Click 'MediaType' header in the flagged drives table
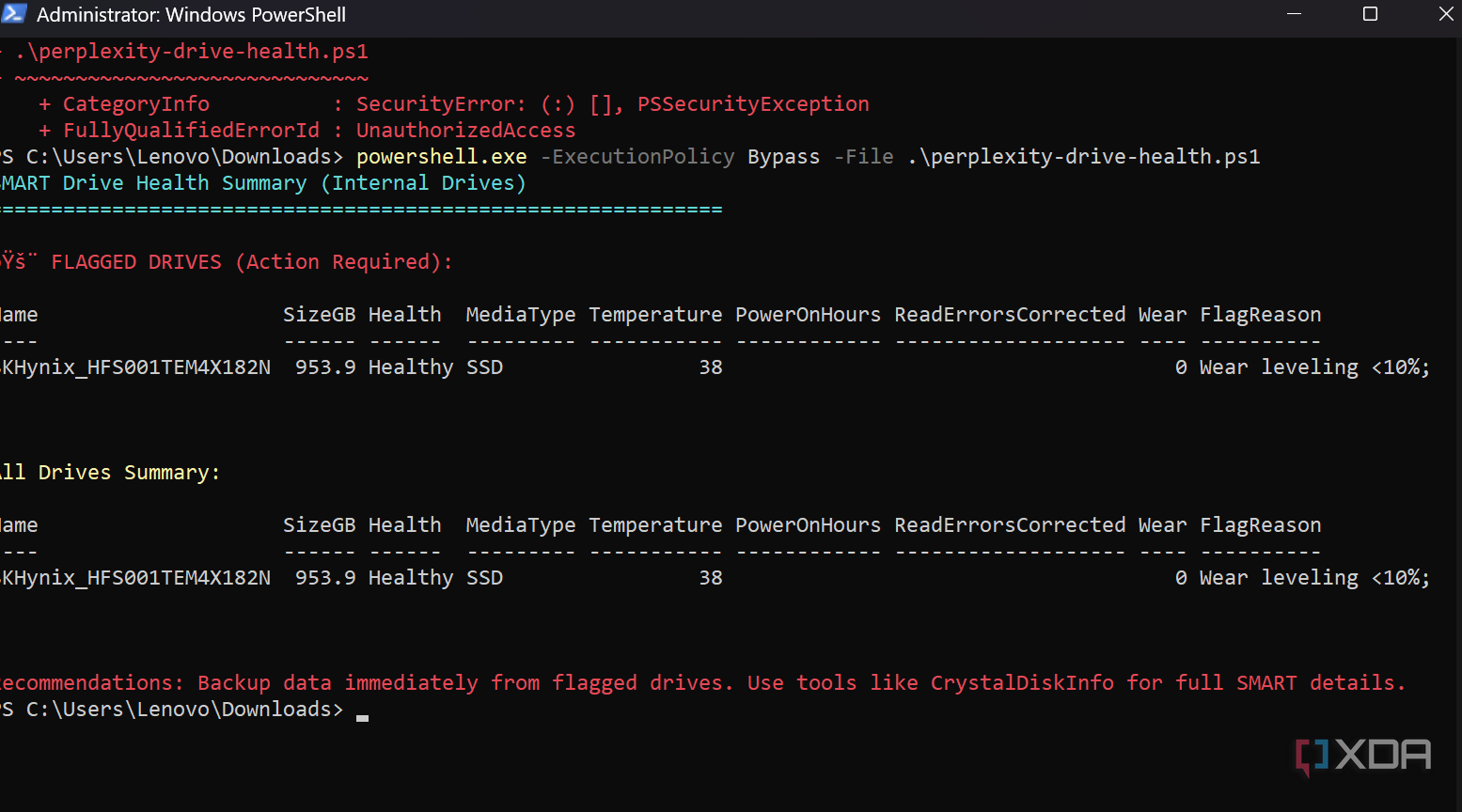The height and width of the screenshot is (812, 1462). [x=521, y=315]
